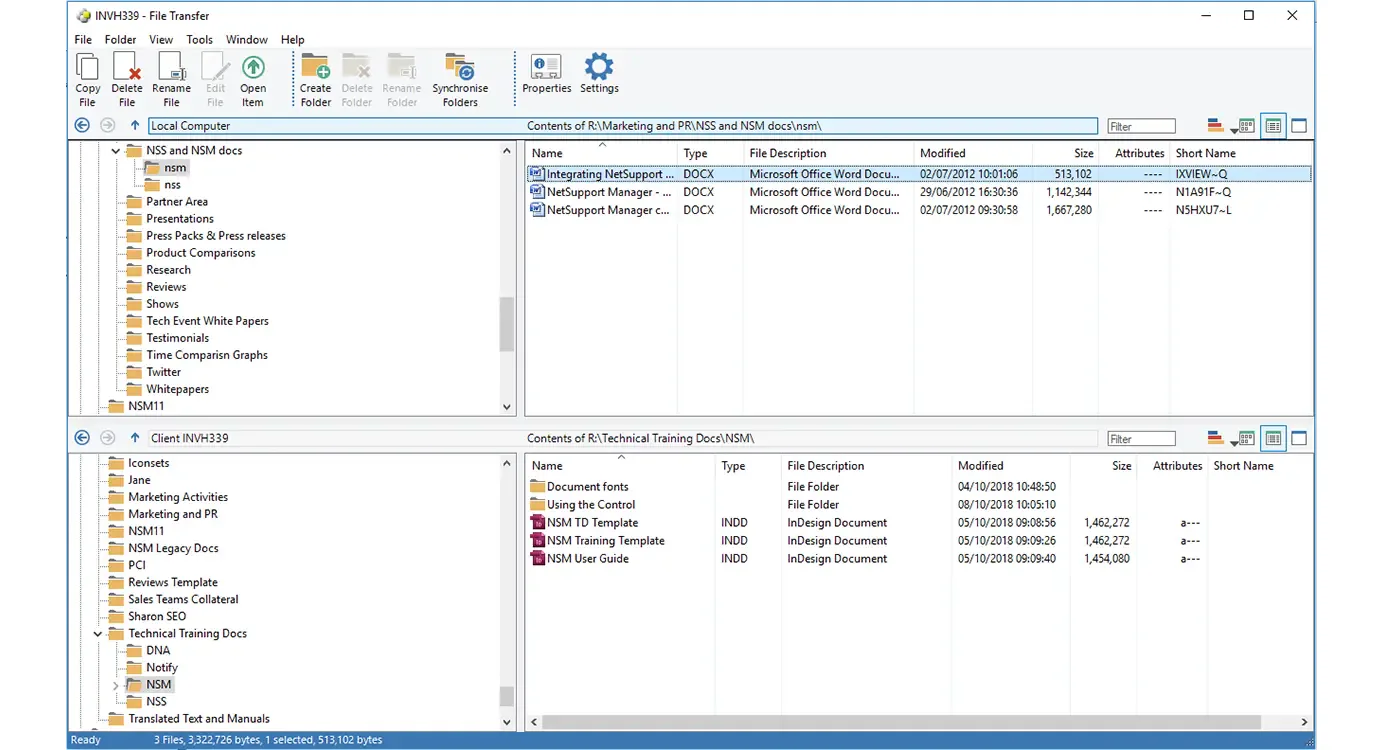Click the coloured sort bars icon in local pane

1216,126
